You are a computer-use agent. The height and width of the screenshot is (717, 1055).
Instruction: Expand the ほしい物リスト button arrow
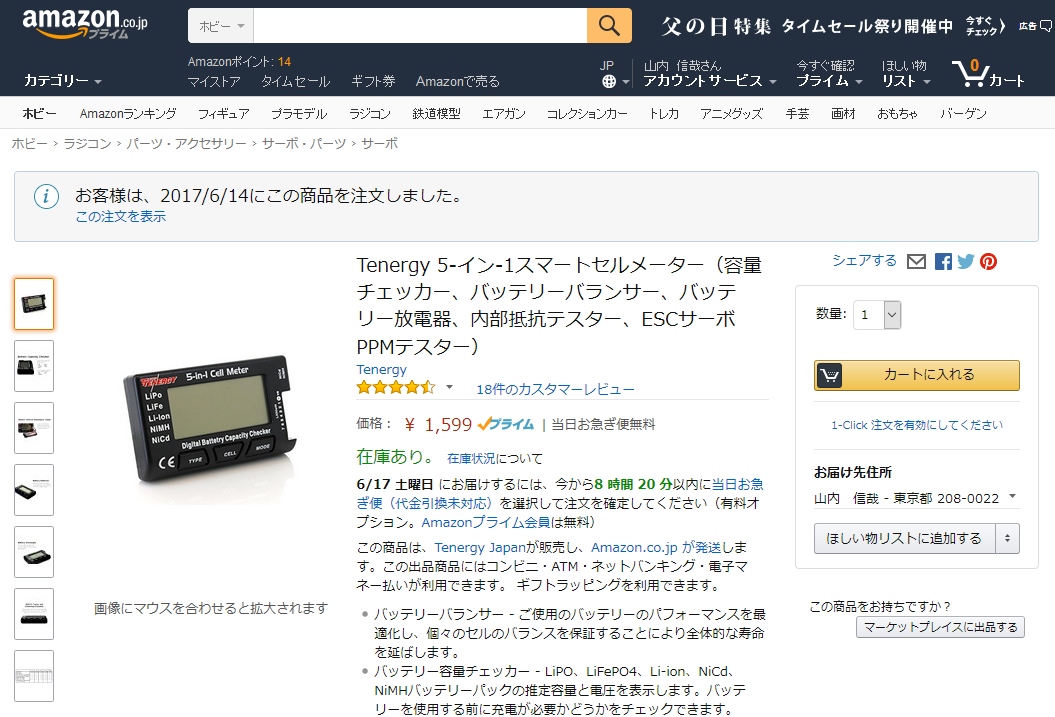coord(1007,538)
